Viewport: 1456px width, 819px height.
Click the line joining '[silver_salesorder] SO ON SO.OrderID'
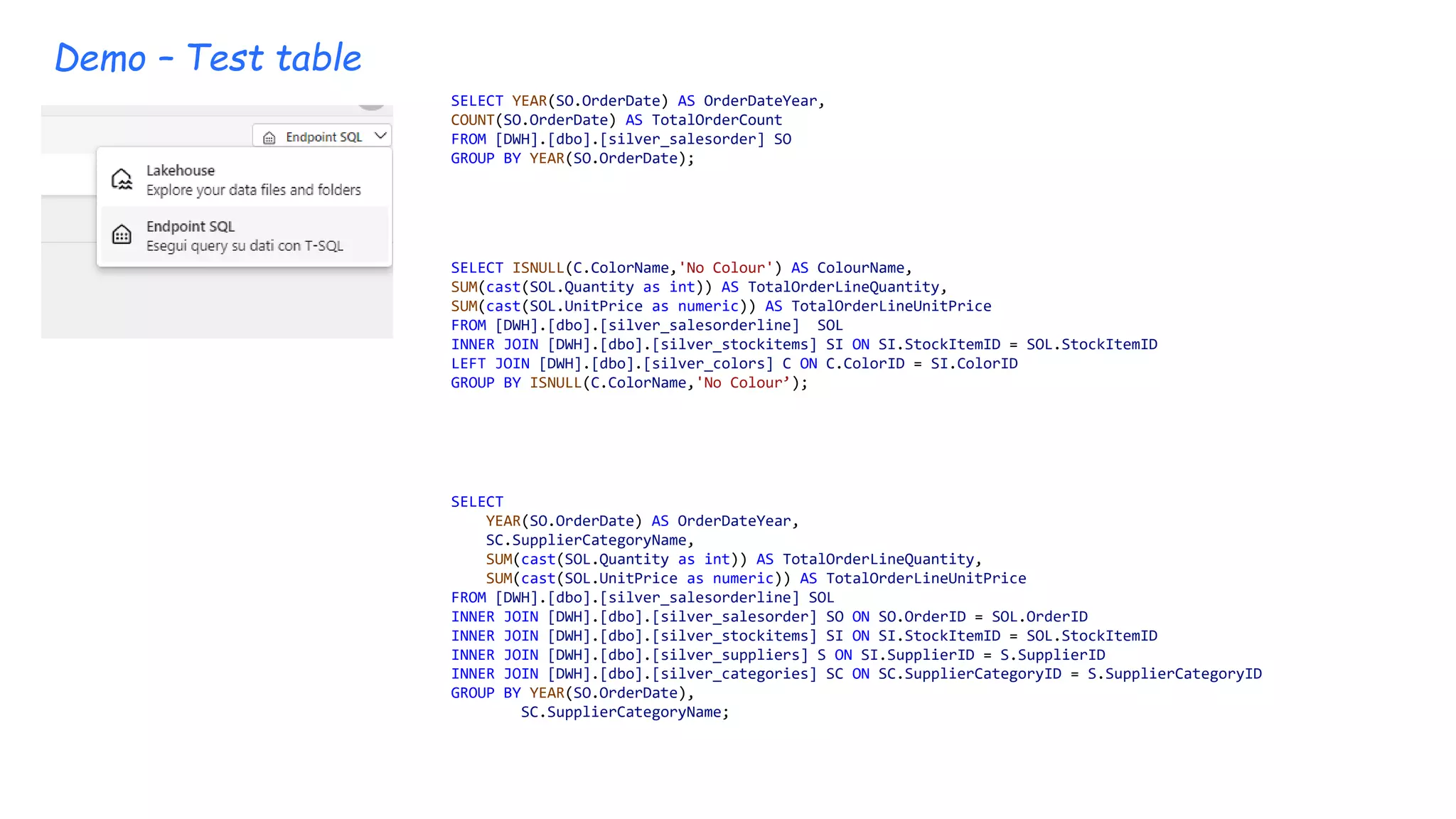[x=769, y=617]
